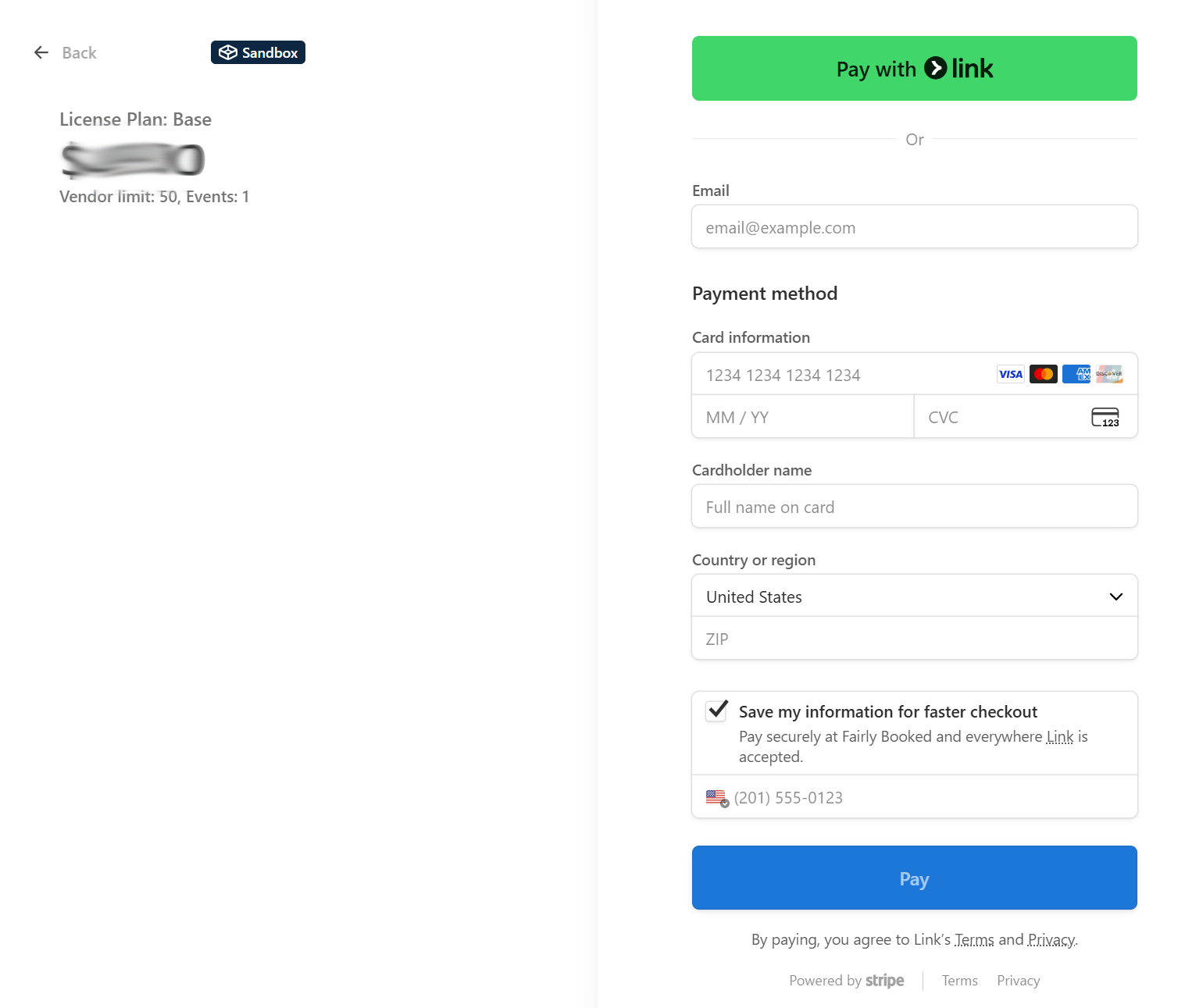
Task: Open Link's Privacy in agreement text
Action: click(x=1051, y=940)
